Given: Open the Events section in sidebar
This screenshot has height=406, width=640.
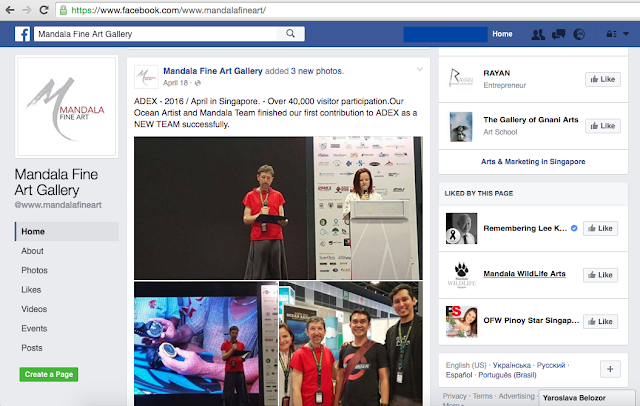Looking at the screenshot, I should click(34, 328).
